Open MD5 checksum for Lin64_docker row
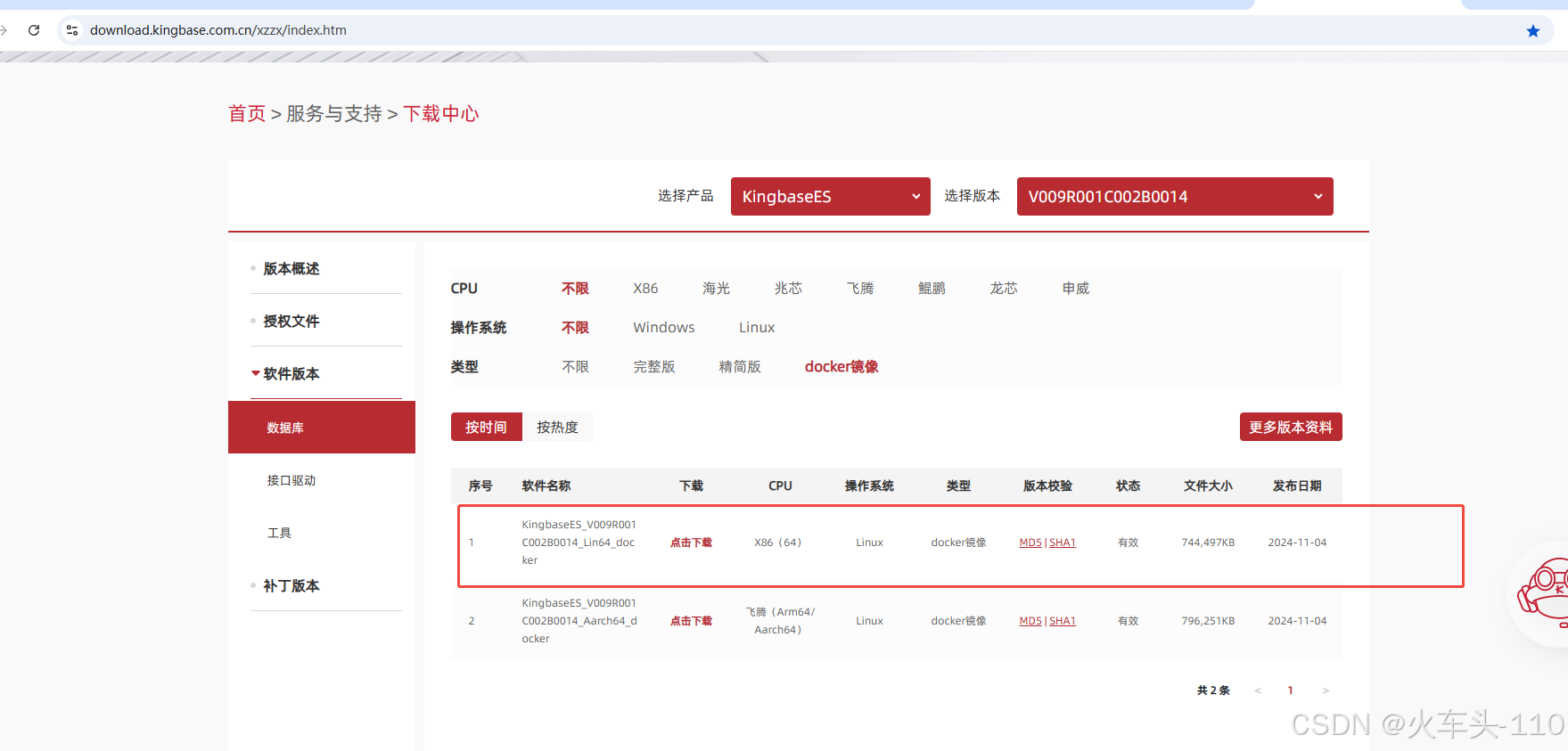The height and width of the screenshot is (751, 1568). click(x=1030, y=543)
